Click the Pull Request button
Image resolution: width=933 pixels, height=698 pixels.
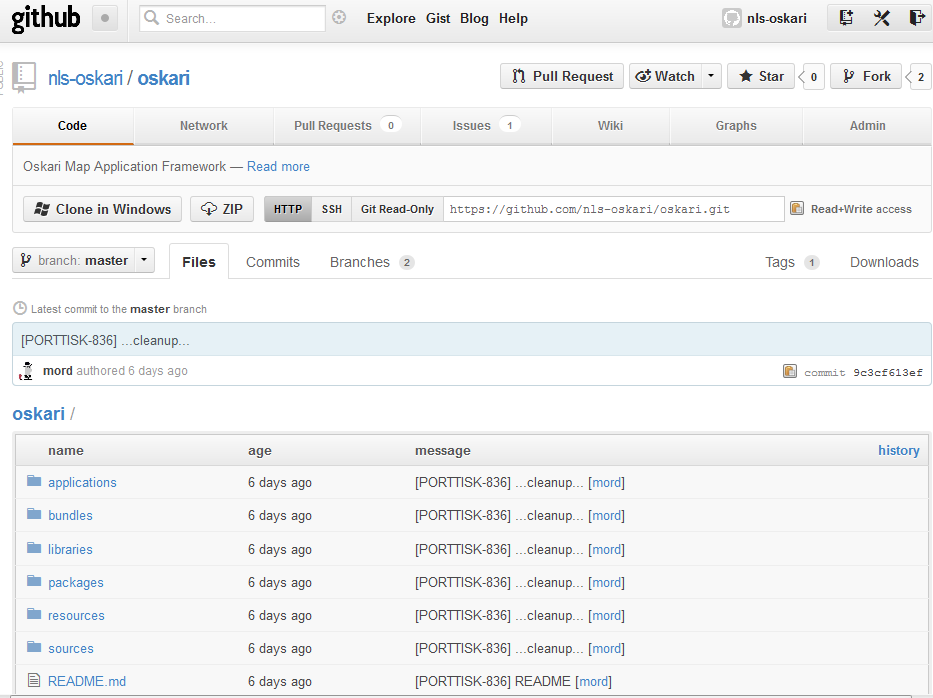(x=562, y=76)
